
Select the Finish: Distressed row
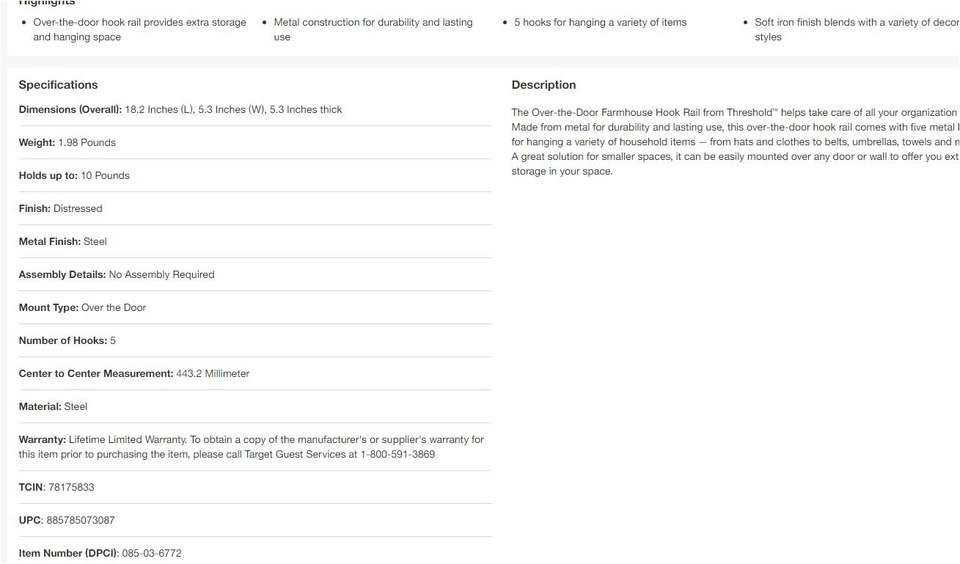pos(60,209)
